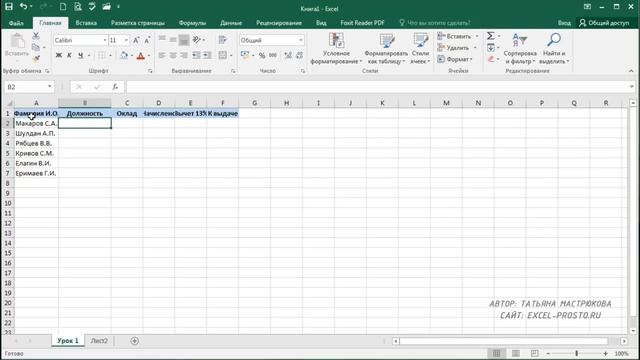Change text orientation icon
Screen dimensions: 640x360
click(197, 40)
